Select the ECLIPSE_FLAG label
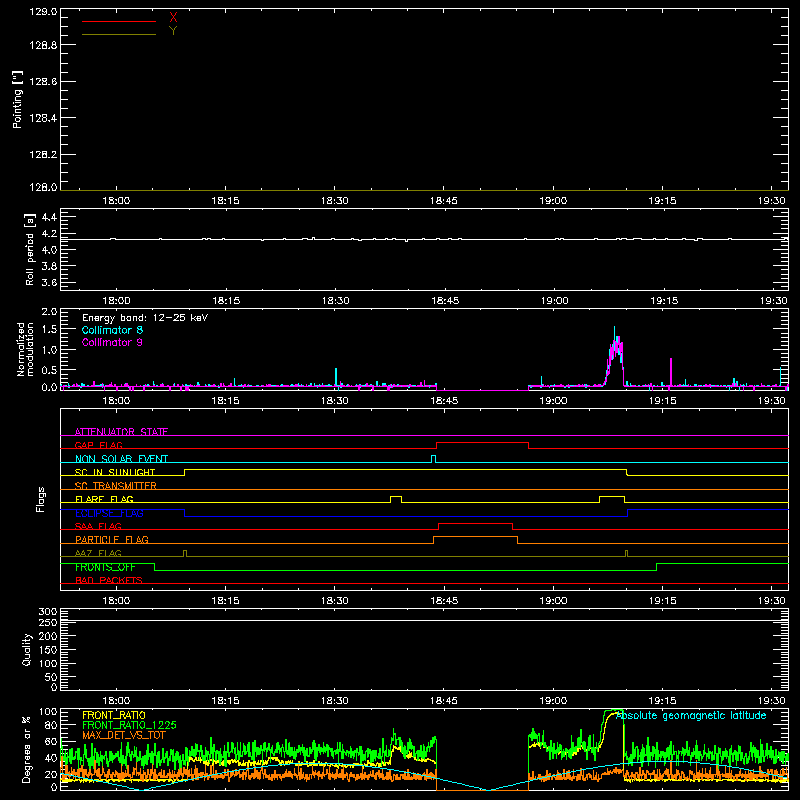Screen dimensions: 800x800 [x=109, y=513]
